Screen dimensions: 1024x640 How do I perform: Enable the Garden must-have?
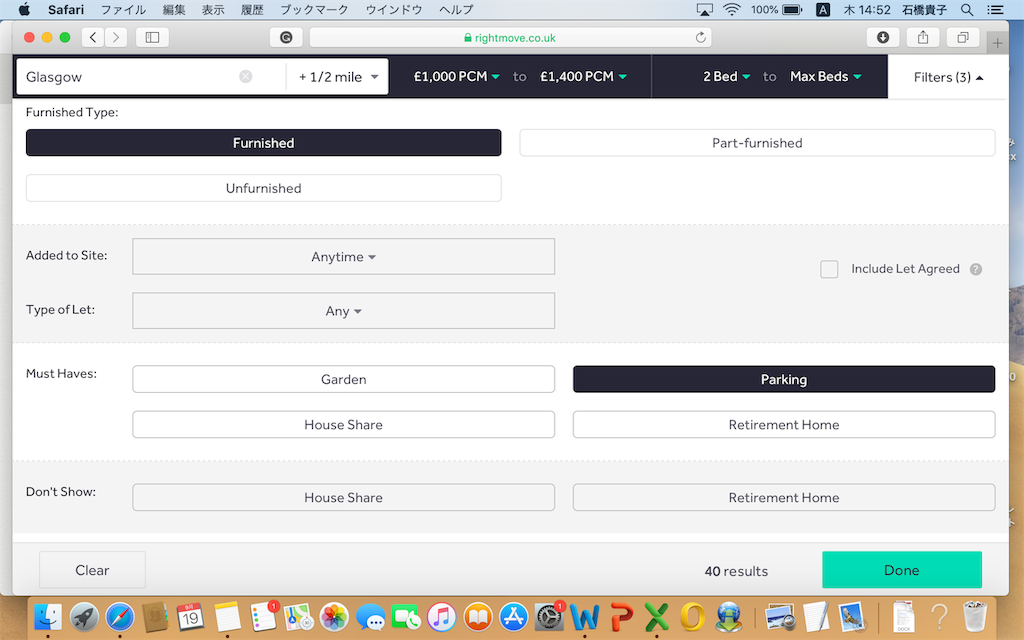point(344,379)
